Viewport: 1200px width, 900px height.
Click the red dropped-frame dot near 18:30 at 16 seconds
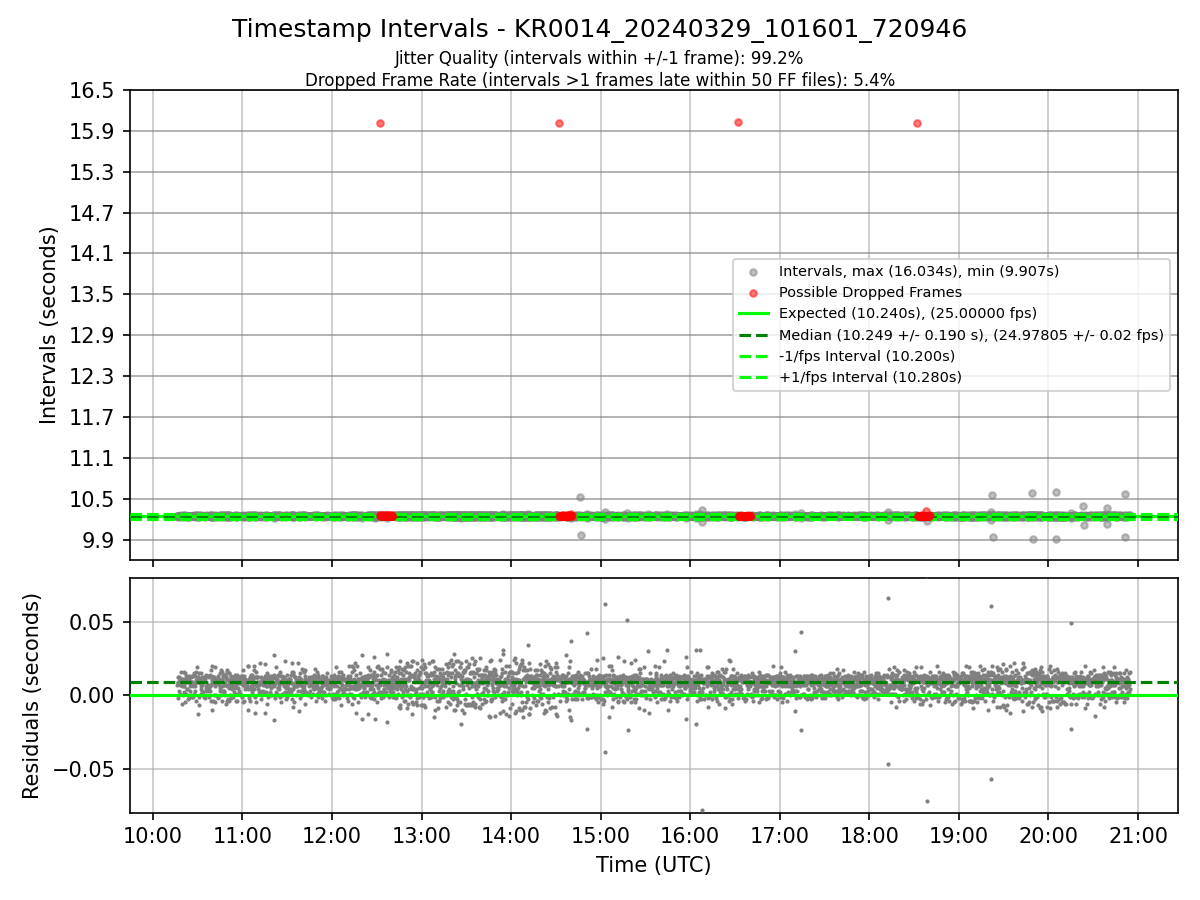[x=917, y=123]
